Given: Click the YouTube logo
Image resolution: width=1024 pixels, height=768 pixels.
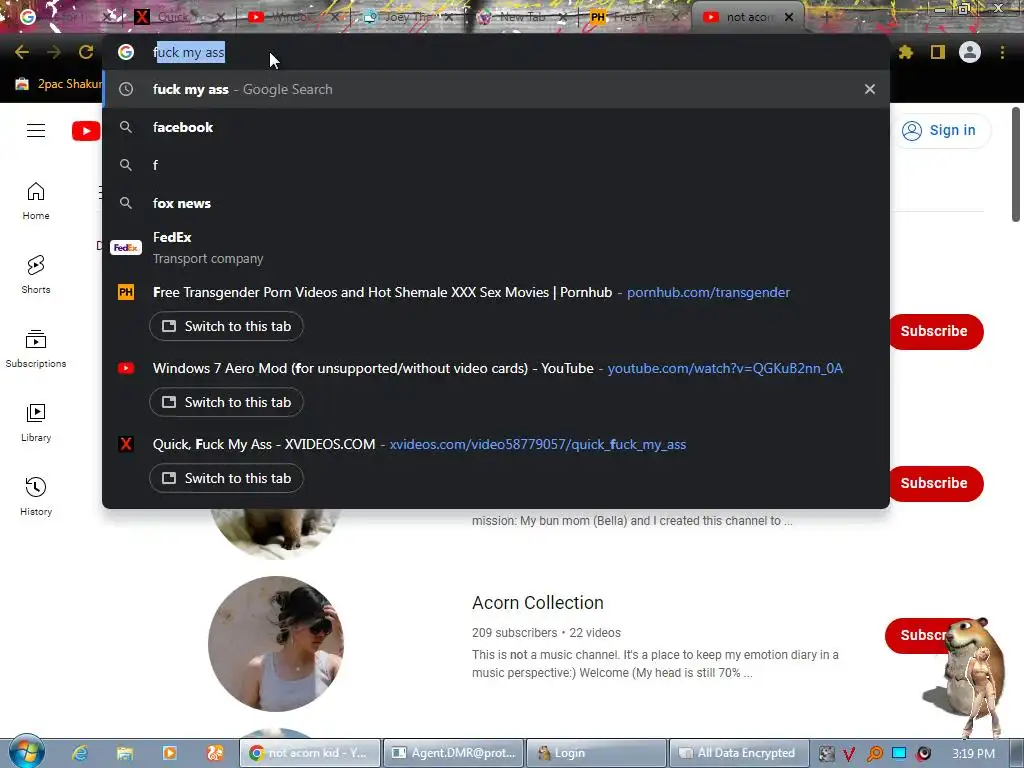Looking at the screenshot, I should (86, 131).
